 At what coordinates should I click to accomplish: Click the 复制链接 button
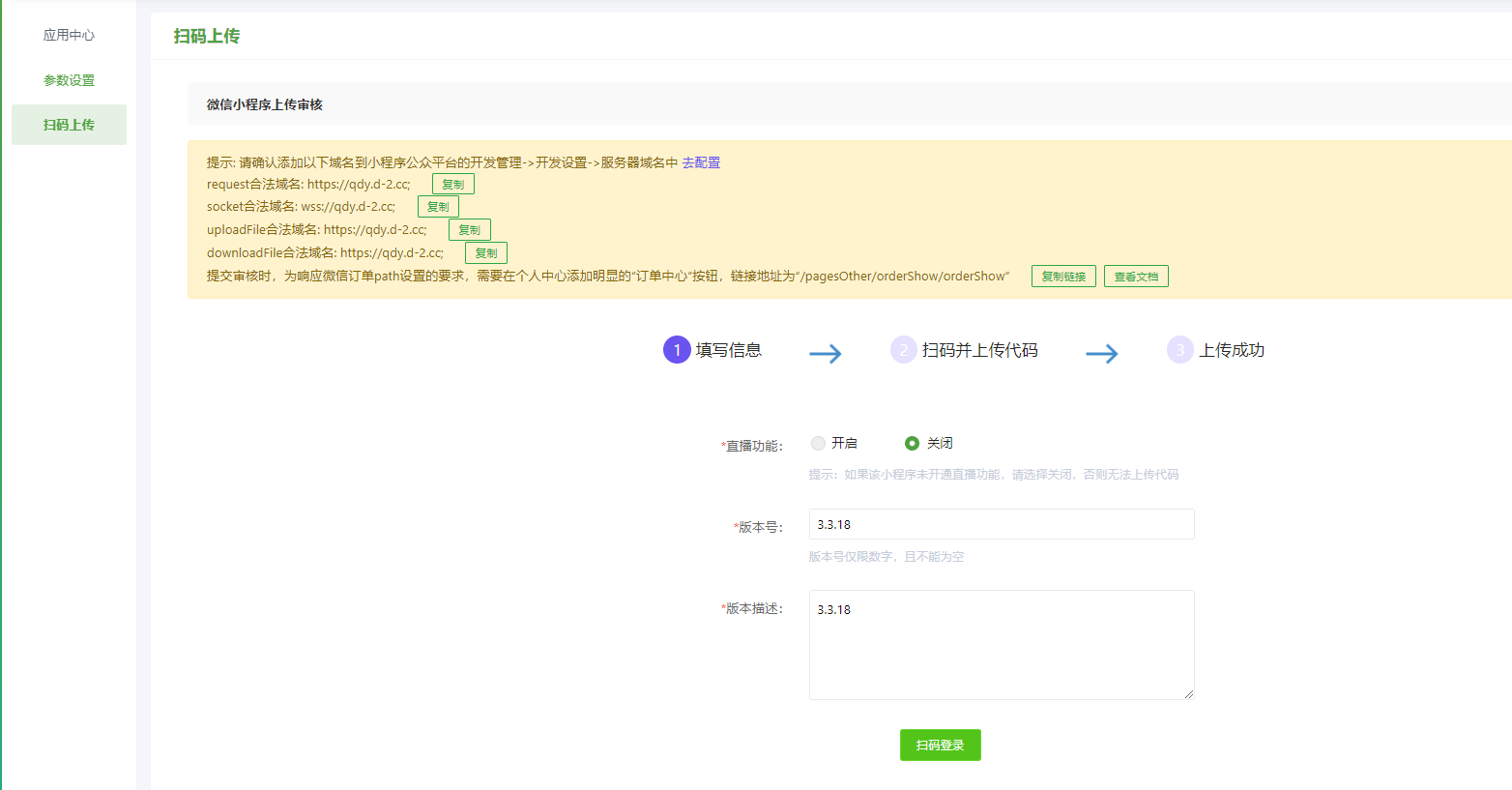(x=1063, y=277)
